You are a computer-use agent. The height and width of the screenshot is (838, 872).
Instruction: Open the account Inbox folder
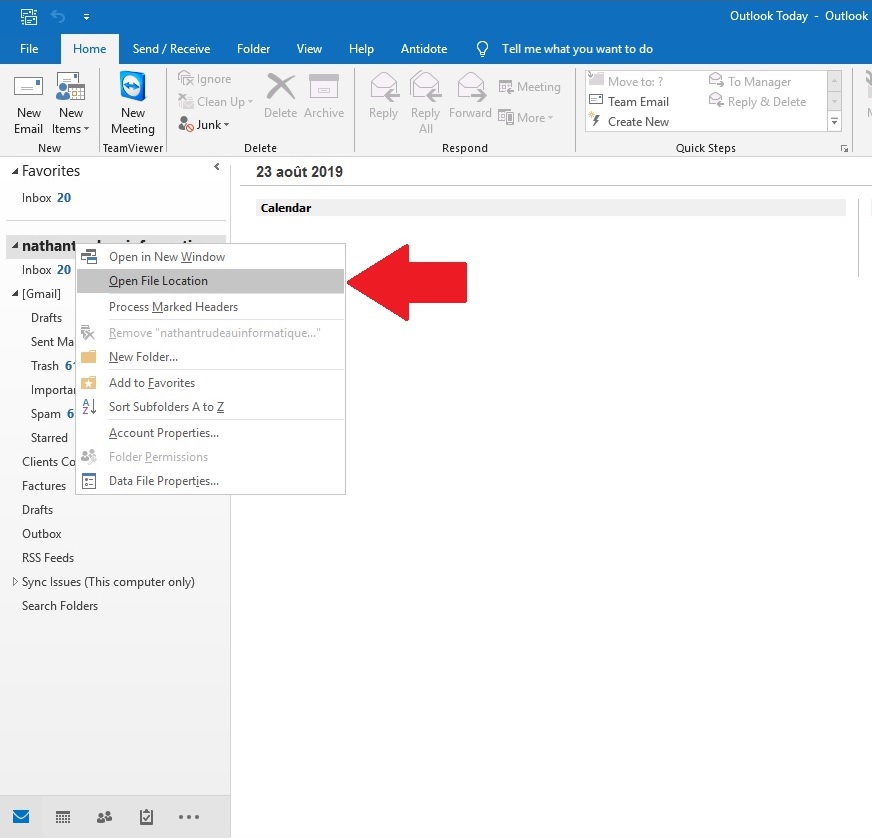46,270
